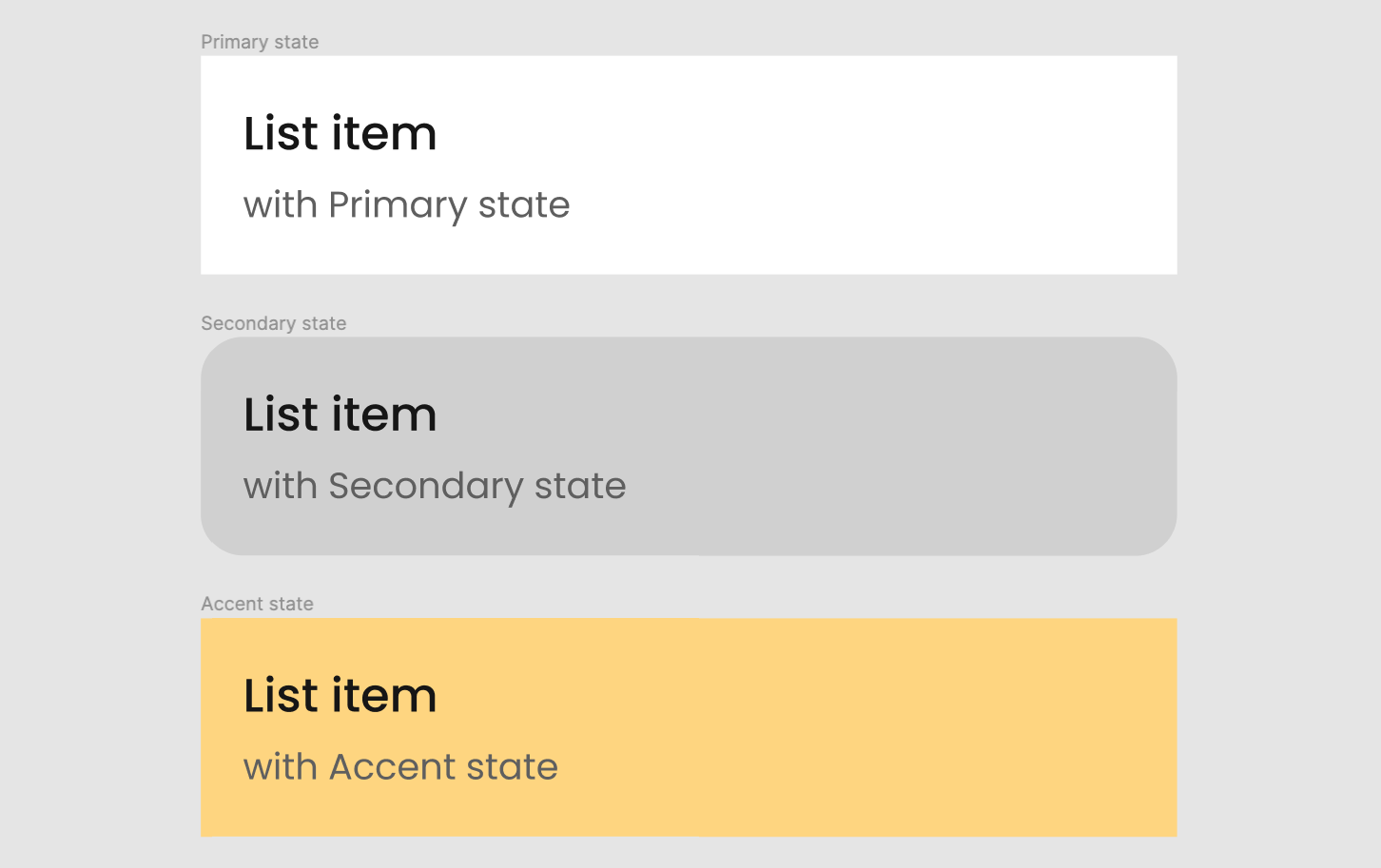Click the text with Primary state
The height and width of the screenshot is (868, 1381).
(x=406, y=204)
